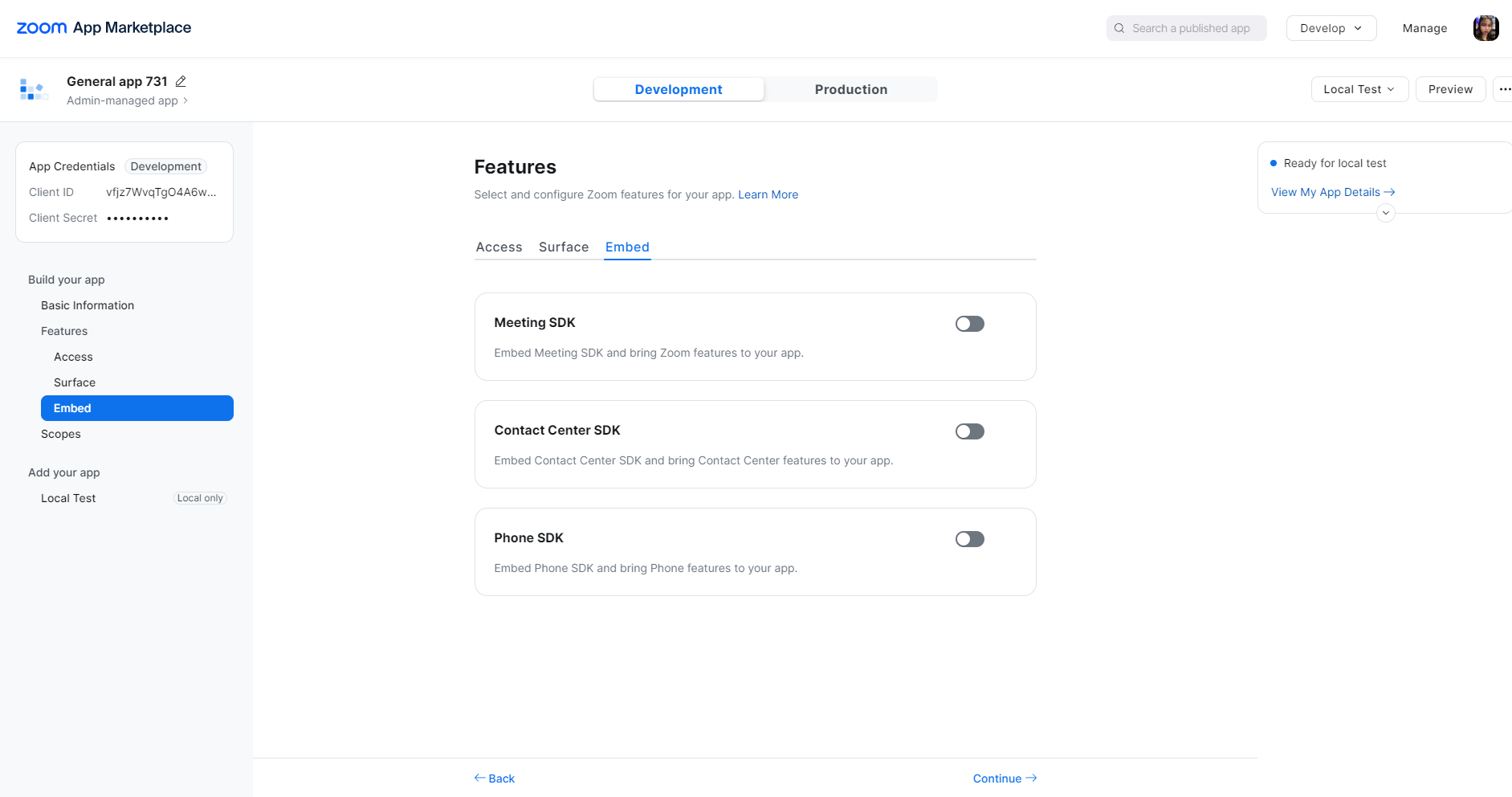Click the Manage menu item
The width and height of the screenshot is (1512, 797).
tap(1424, 28)
